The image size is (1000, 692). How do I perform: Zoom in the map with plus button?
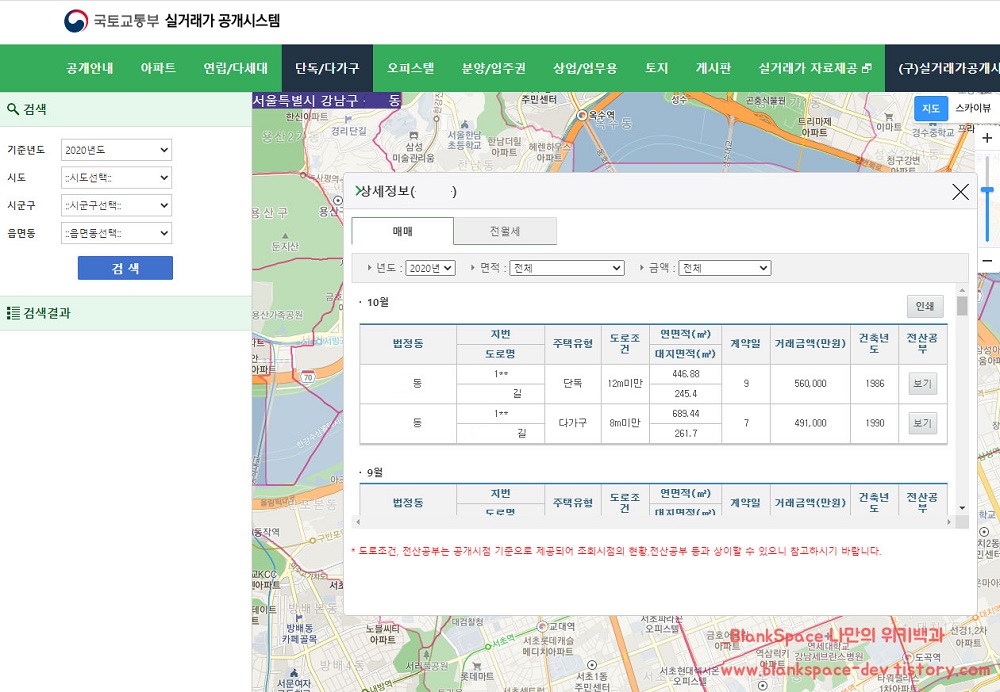point(987,138)
